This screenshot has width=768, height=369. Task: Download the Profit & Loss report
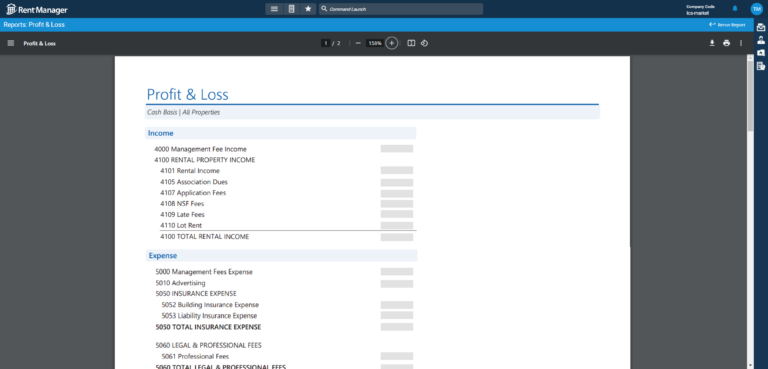(x=712, y=43)
